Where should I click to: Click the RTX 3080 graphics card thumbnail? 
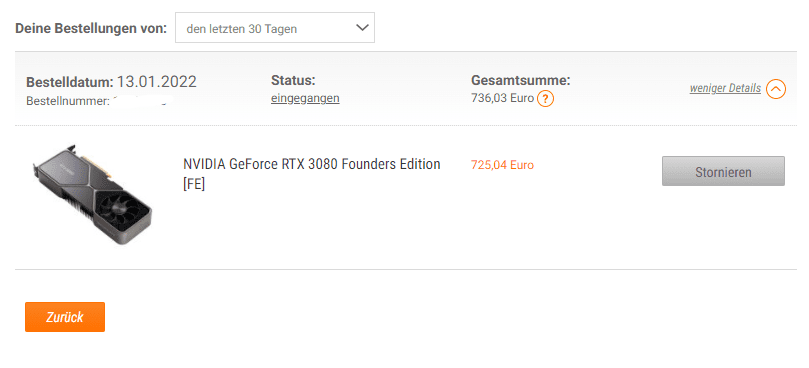(91, 194)
